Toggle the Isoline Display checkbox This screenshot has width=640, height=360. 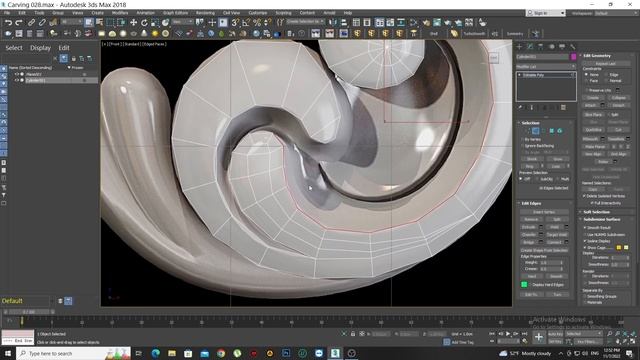[585, 241]
